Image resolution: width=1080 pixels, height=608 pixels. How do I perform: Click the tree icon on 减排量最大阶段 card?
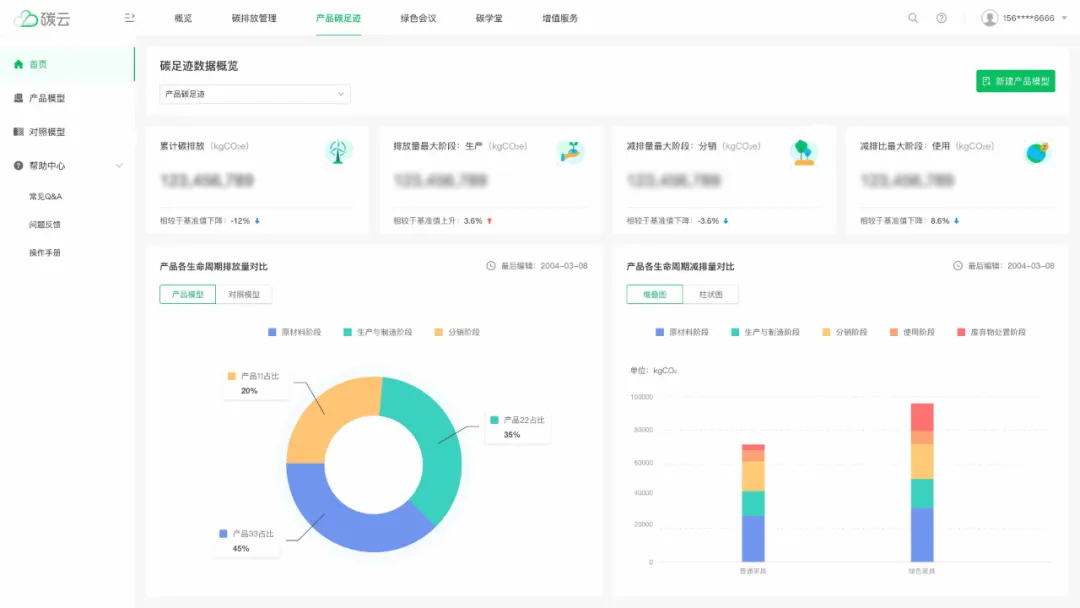(x=803, y=152)
